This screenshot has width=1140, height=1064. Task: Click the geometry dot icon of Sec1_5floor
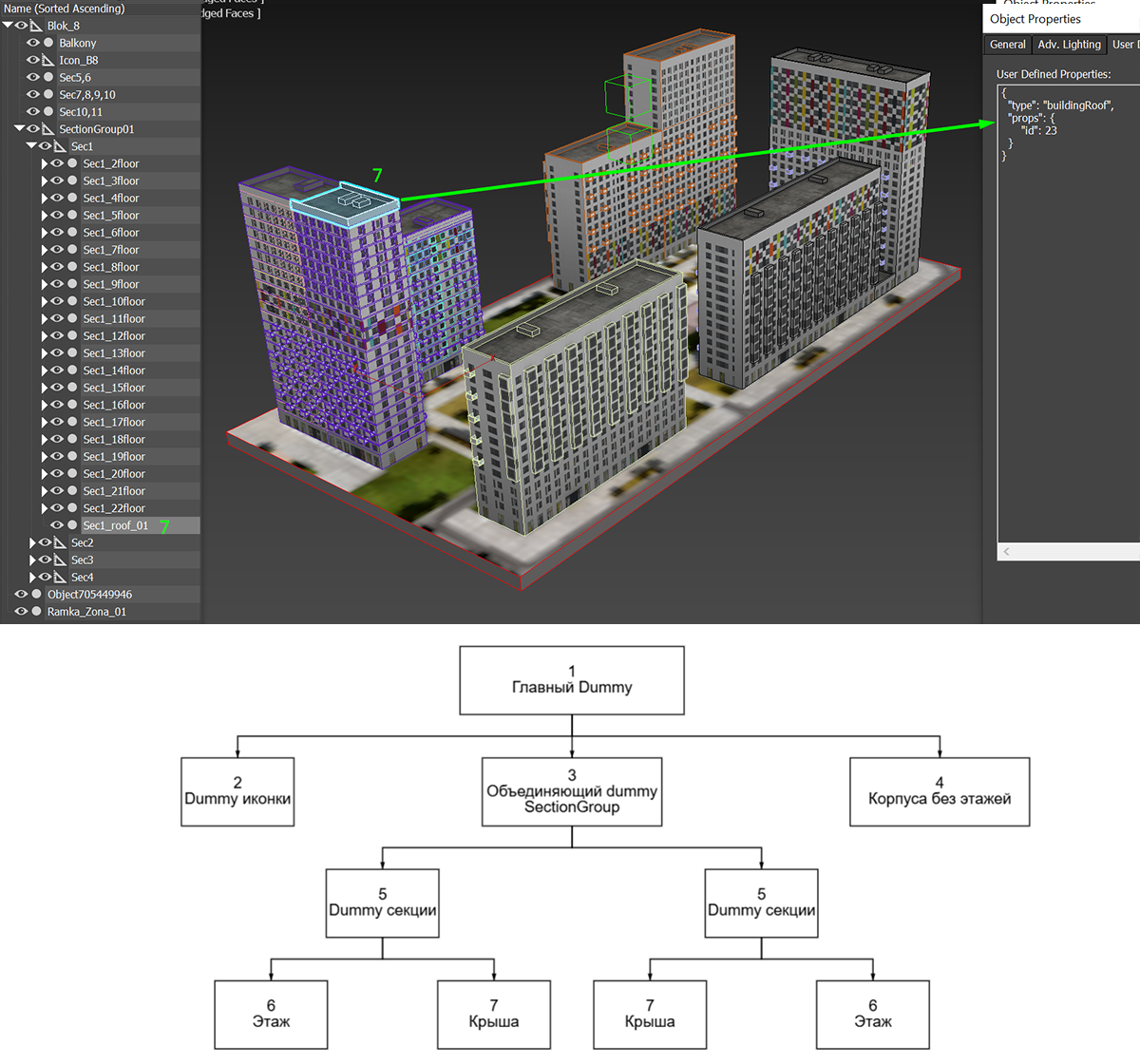tap(72, 215)
